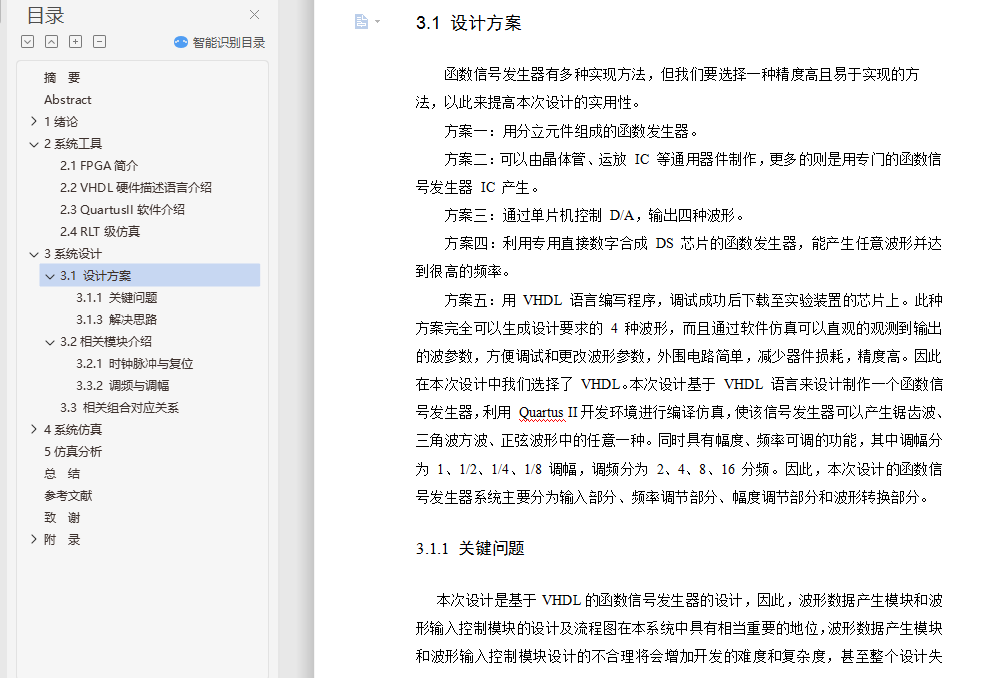Expand the 4 系统仿真 chapter
This screenshot has height=678, width=1000.
[34, 429]
